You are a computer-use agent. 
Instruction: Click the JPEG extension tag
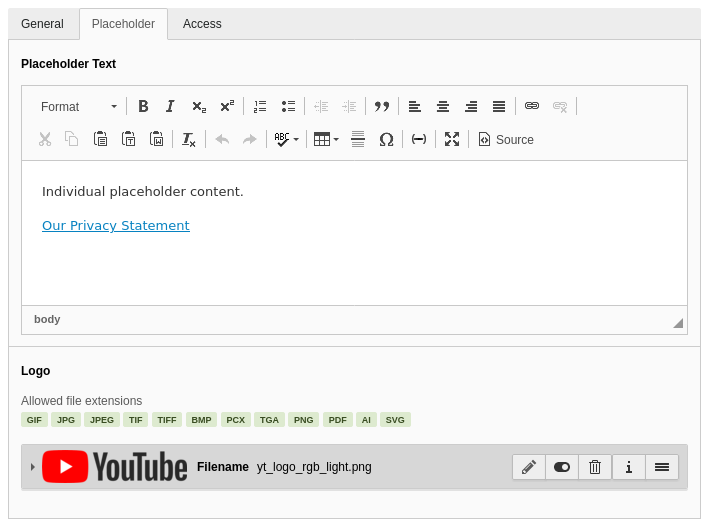[102, 420]
